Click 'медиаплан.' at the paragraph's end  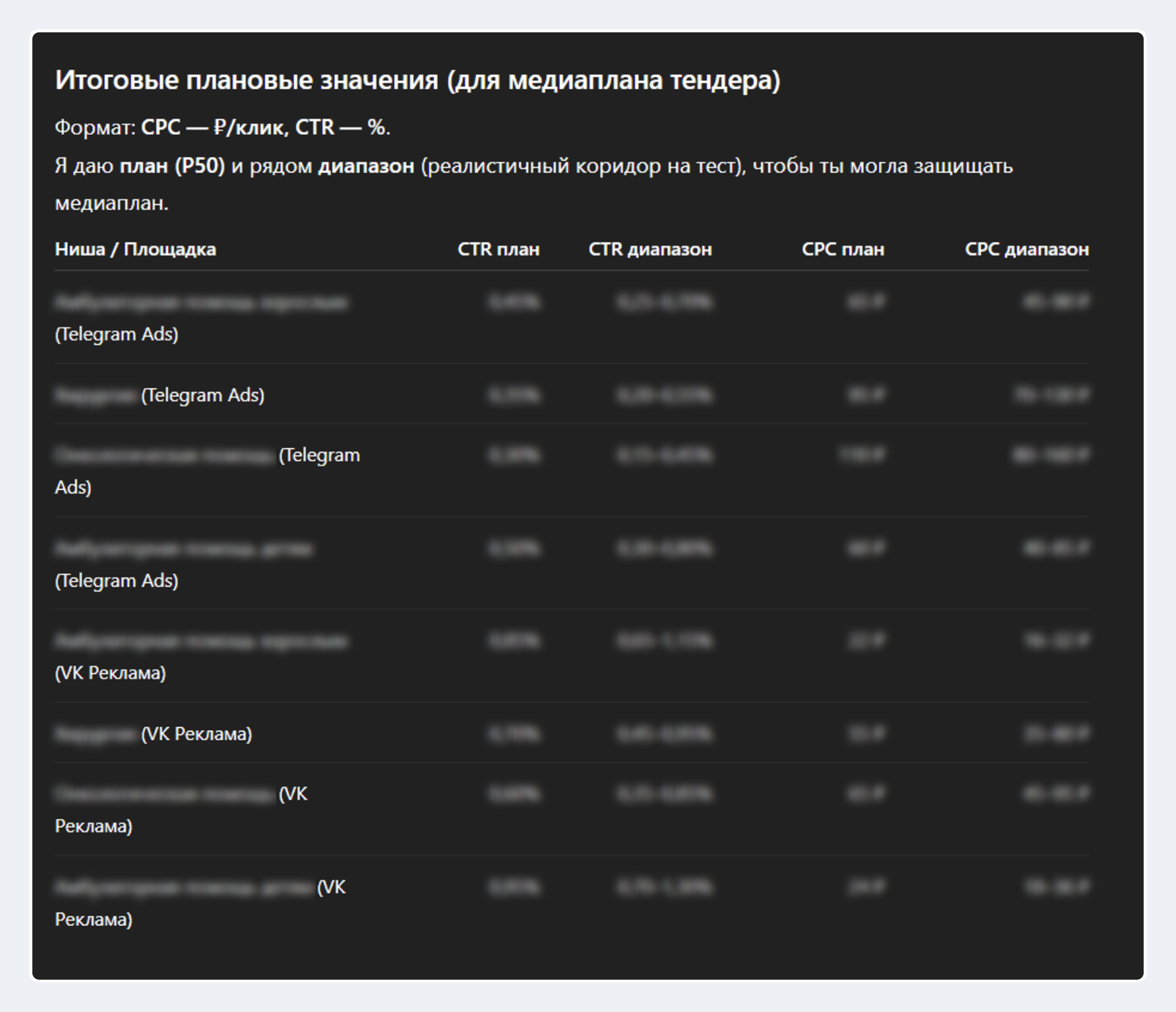[111, 203]
